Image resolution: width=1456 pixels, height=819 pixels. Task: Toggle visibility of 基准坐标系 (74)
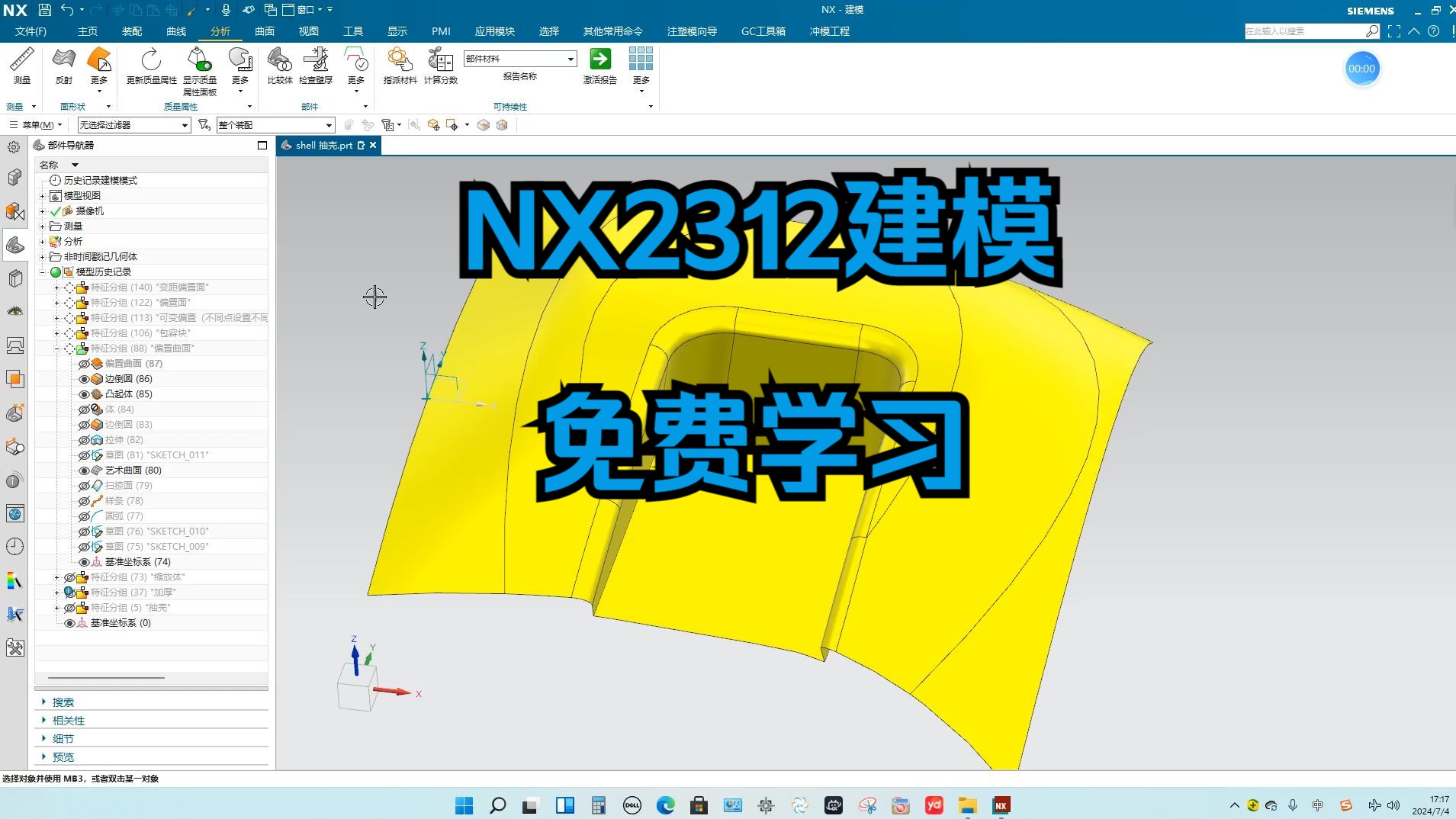click(84, 562)
